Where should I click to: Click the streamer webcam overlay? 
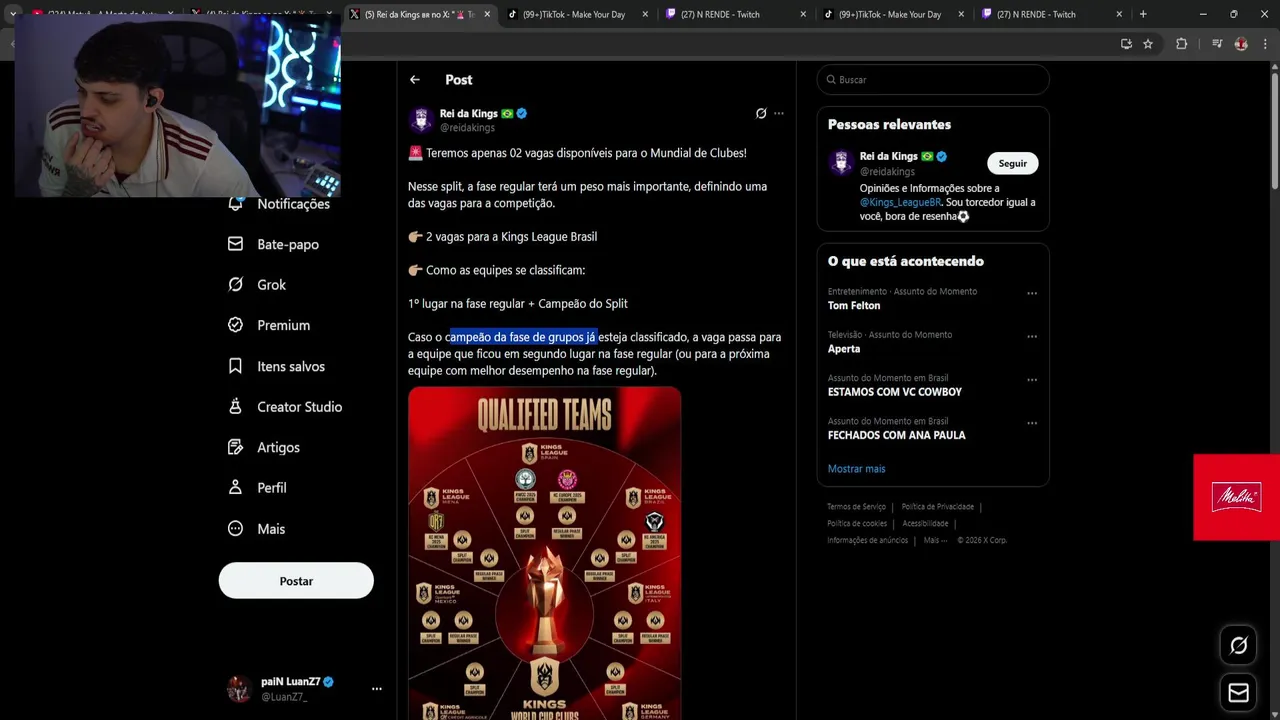(x=178, y=106)
